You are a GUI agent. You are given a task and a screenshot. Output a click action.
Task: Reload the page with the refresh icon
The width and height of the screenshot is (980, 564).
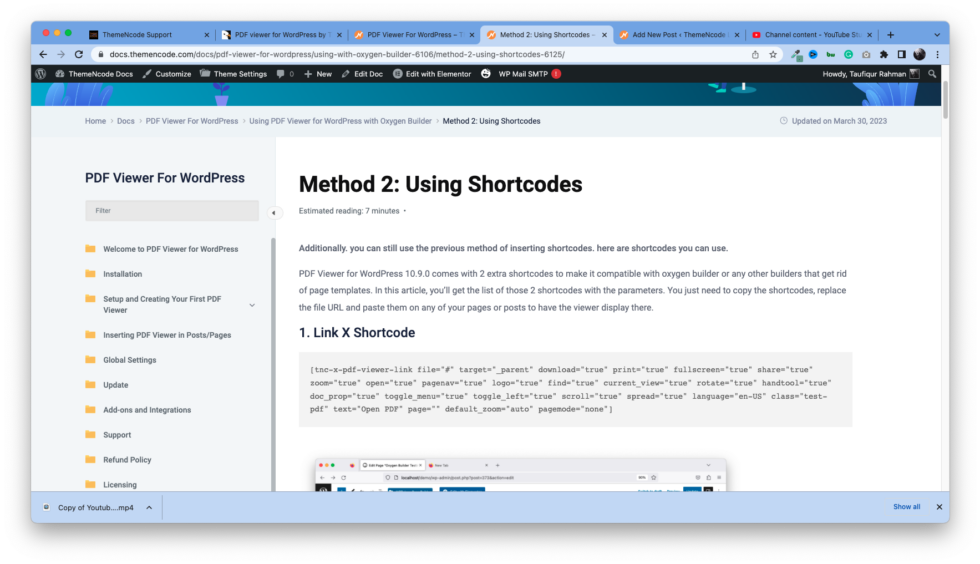point(79,54)
